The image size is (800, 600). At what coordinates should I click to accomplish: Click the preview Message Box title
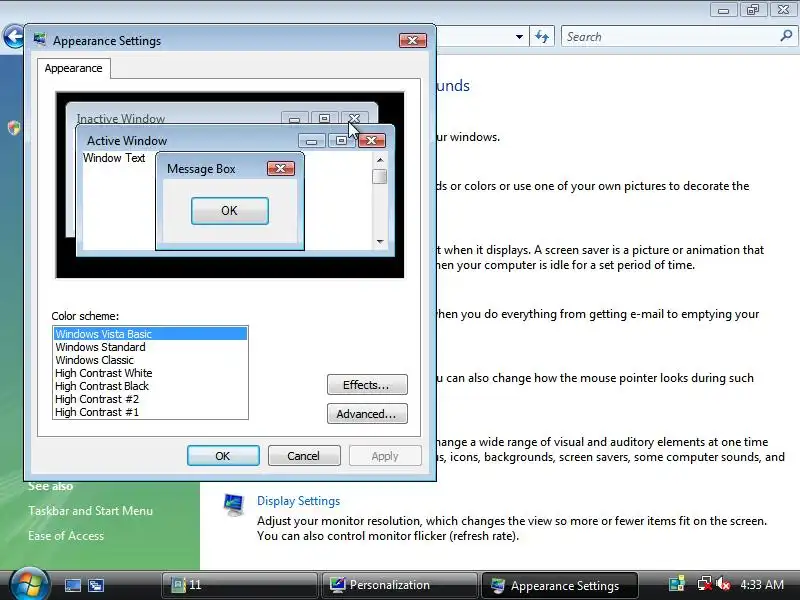pyautogui.click(x=201, y=169)
